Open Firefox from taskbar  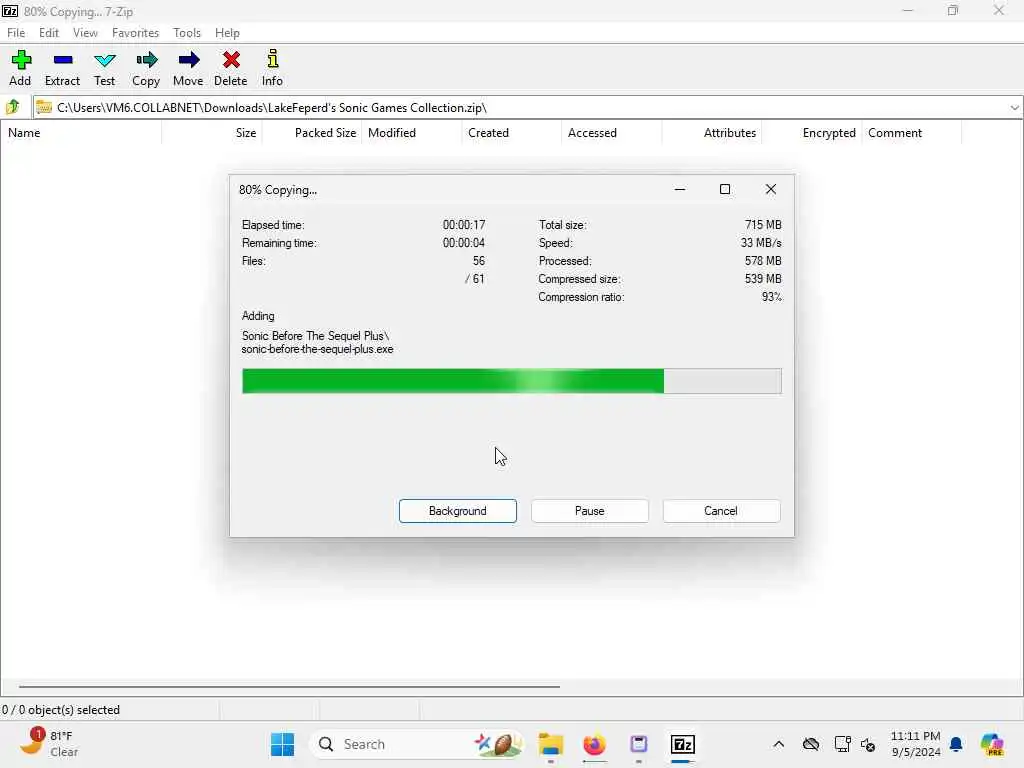click(x=594, y=744)
